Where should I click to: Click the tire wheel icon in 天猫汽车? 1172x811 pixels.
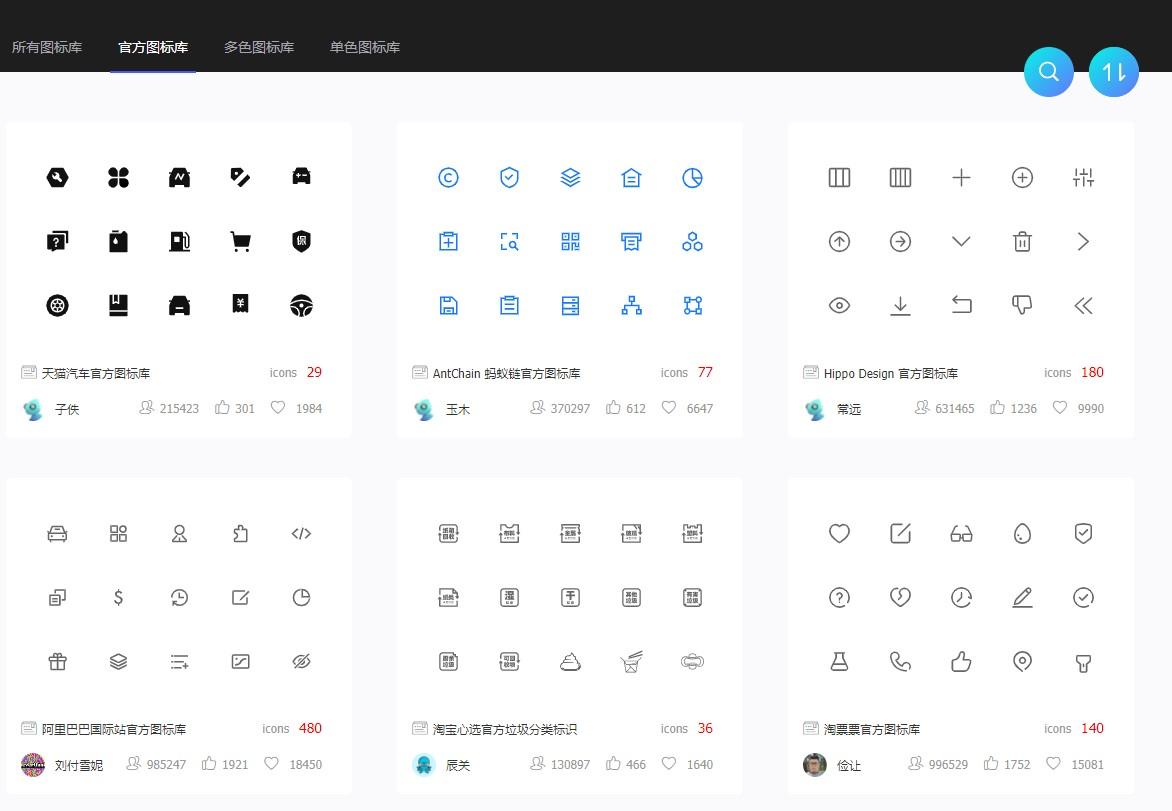coord(58,306)
